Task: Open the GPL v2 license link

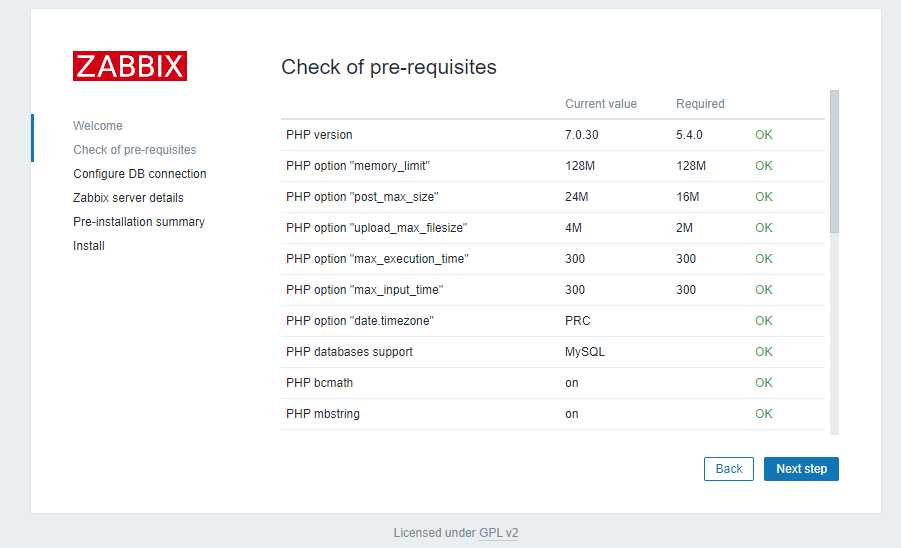Action: pos(498,532)
